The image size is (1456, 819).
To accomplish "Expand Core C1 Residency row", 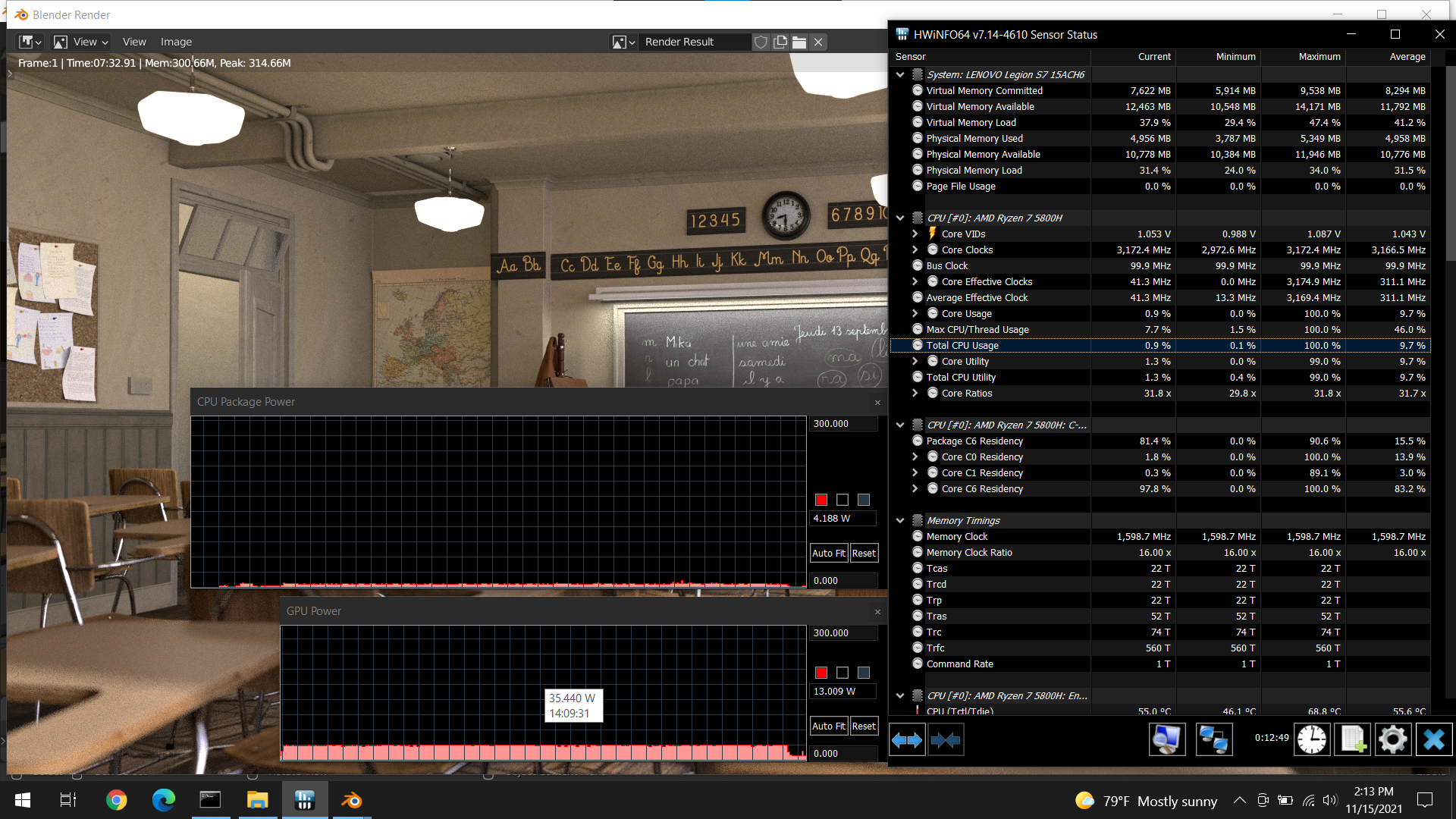I will click(x=915, y=472).
